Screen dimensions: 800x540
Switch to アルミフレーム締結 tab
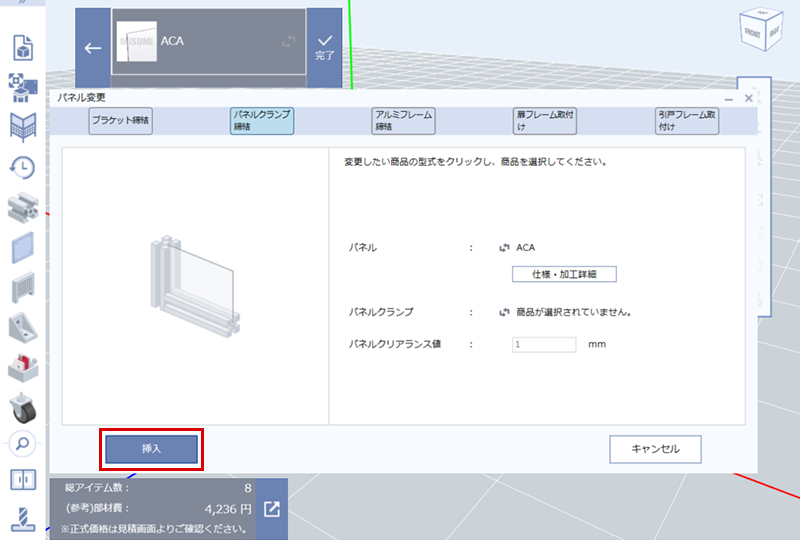click(403, 121)
